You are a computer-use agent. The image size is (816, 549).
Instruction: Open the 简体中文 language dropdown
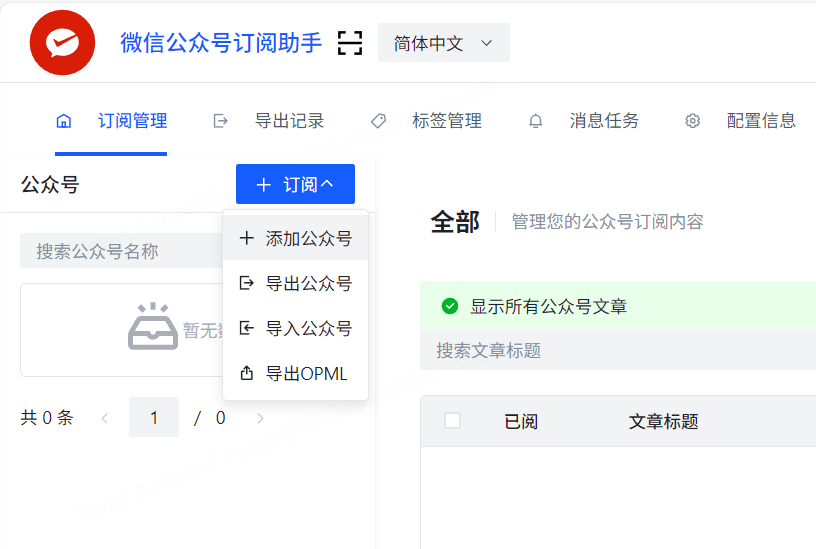tap(443, 43)
